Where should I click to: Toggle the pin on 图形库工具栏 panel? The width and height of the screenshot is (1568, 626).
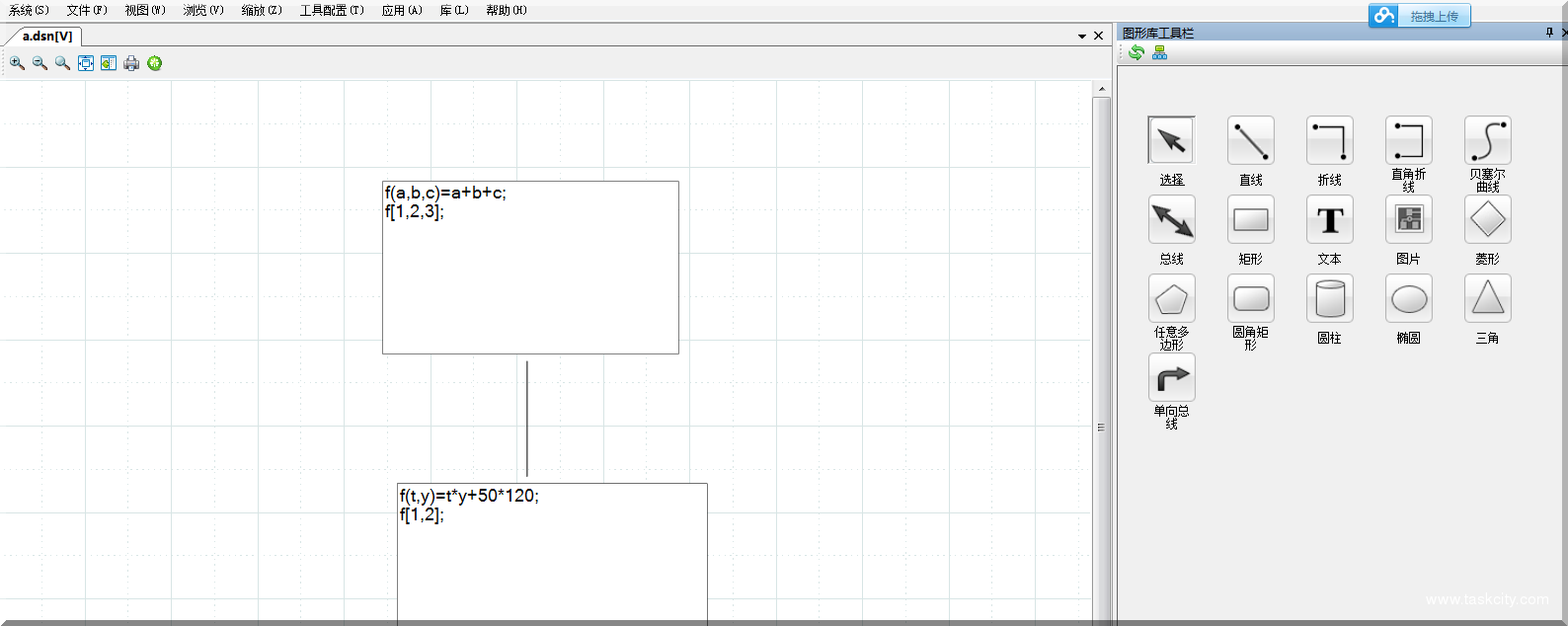click(x=1549, y=33)
